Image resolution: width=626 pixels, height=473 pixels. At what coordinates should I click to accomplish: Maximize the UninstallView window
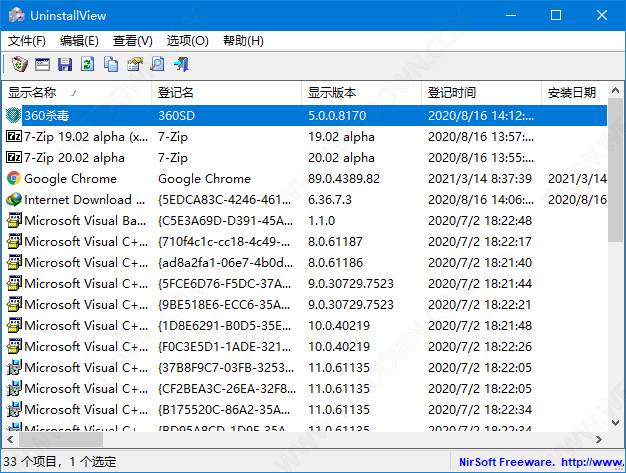556,15
